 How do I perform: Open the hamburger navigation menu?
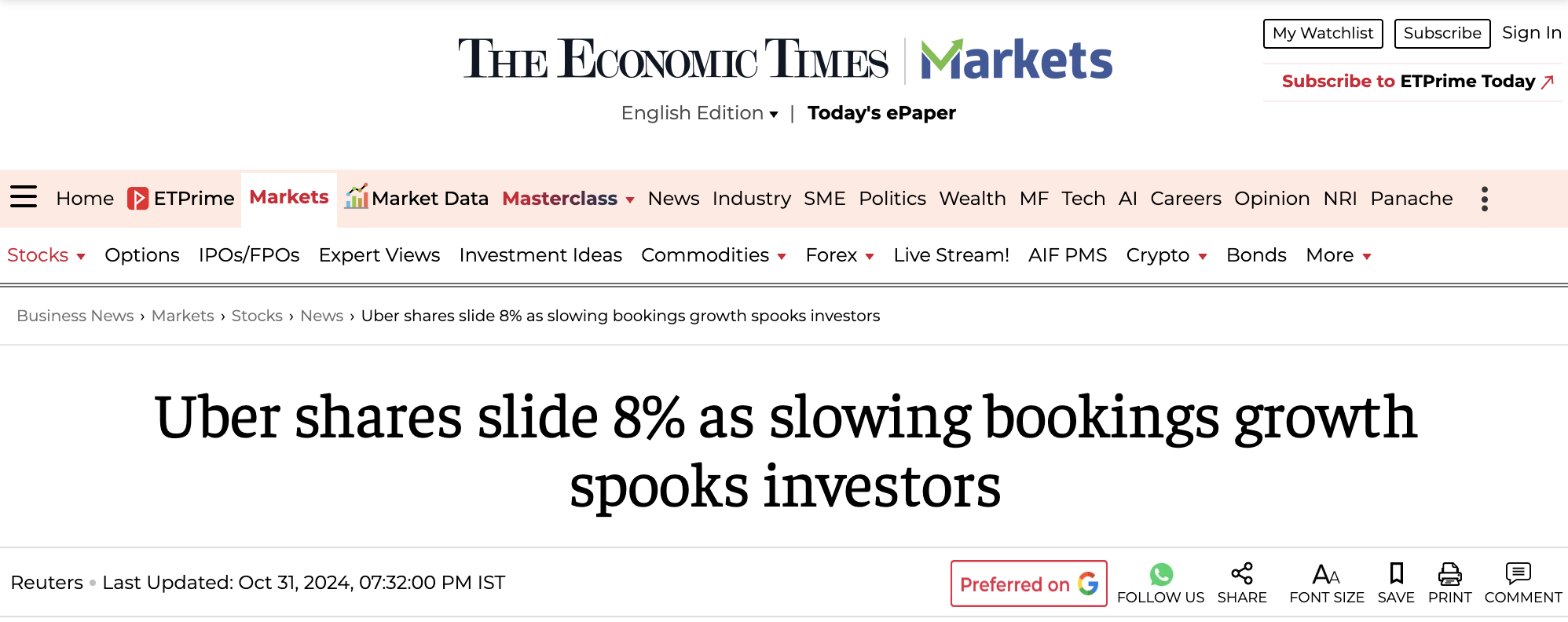coord(24,196)
